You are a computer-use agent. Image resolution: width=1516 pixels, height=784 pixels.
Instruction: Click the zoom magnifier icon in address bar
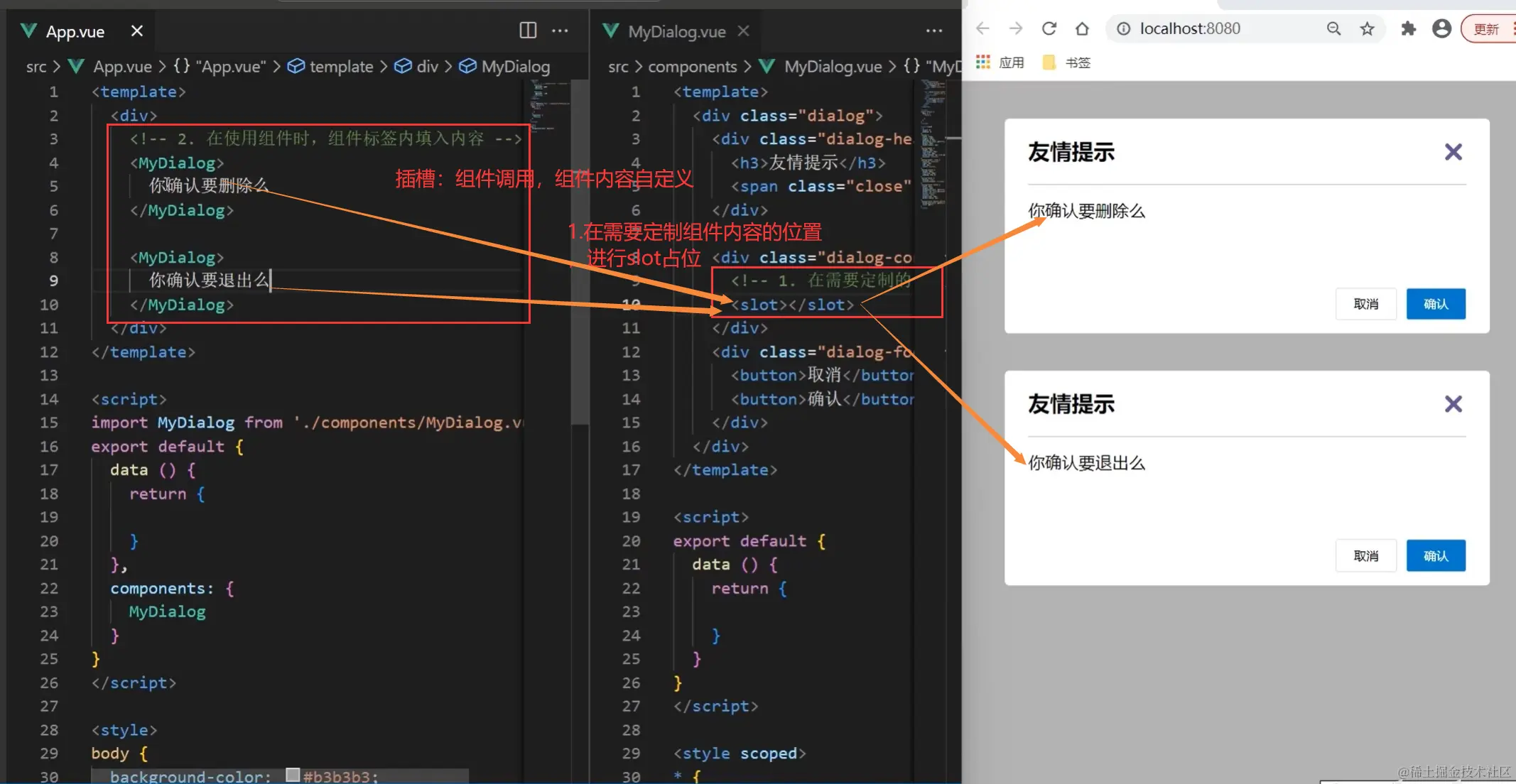point(1333,28)
